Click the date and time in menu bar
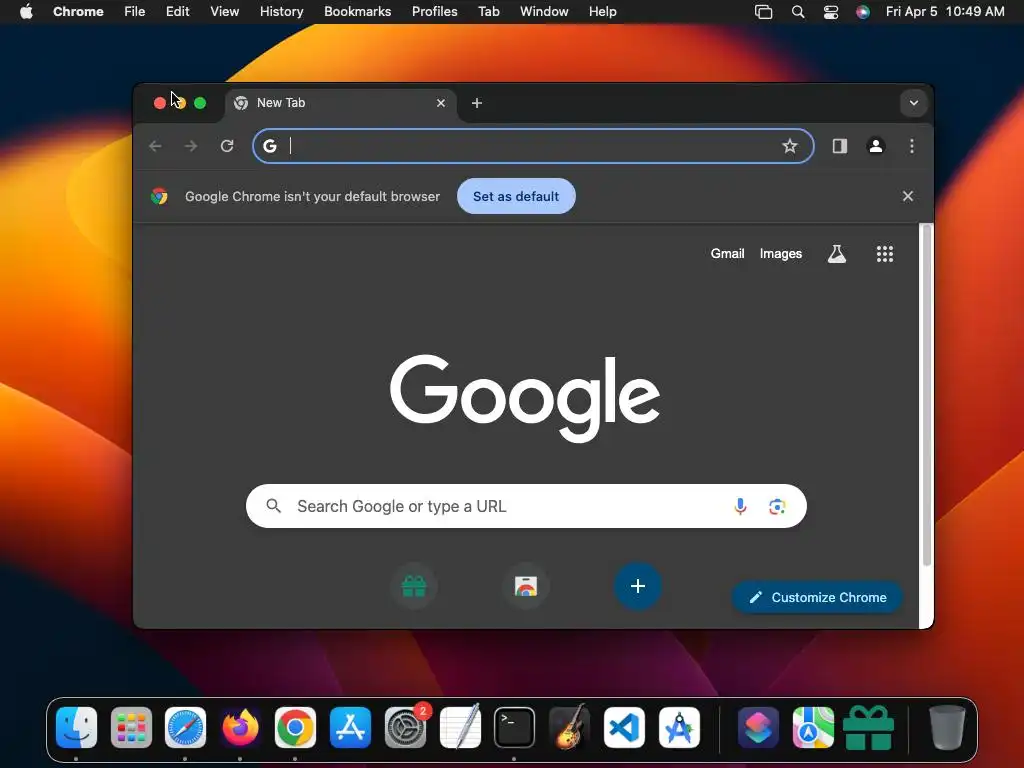This screenshot has height=768, width=1024. click(945, 11)
